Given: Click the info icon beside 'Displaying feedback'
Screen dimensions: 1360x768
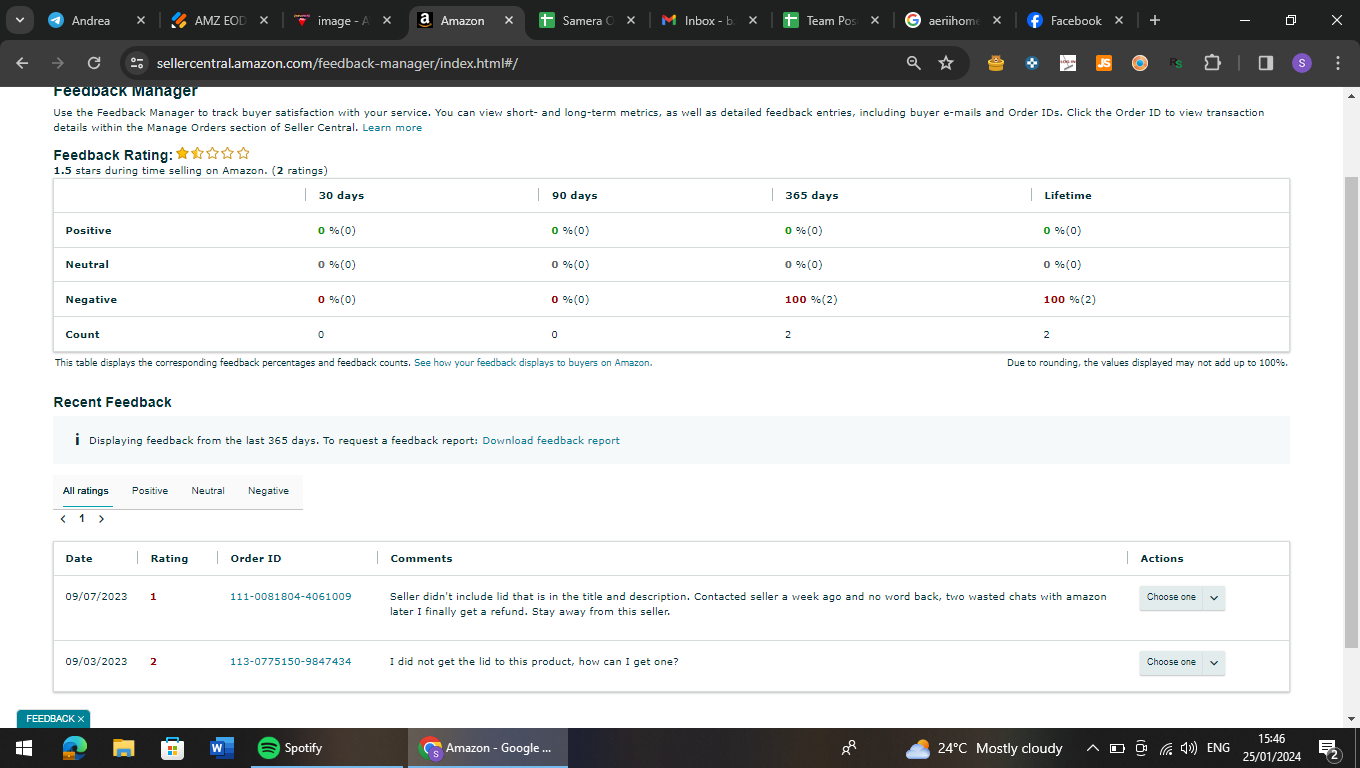Looking at the screenshot, I should (77, 440).
